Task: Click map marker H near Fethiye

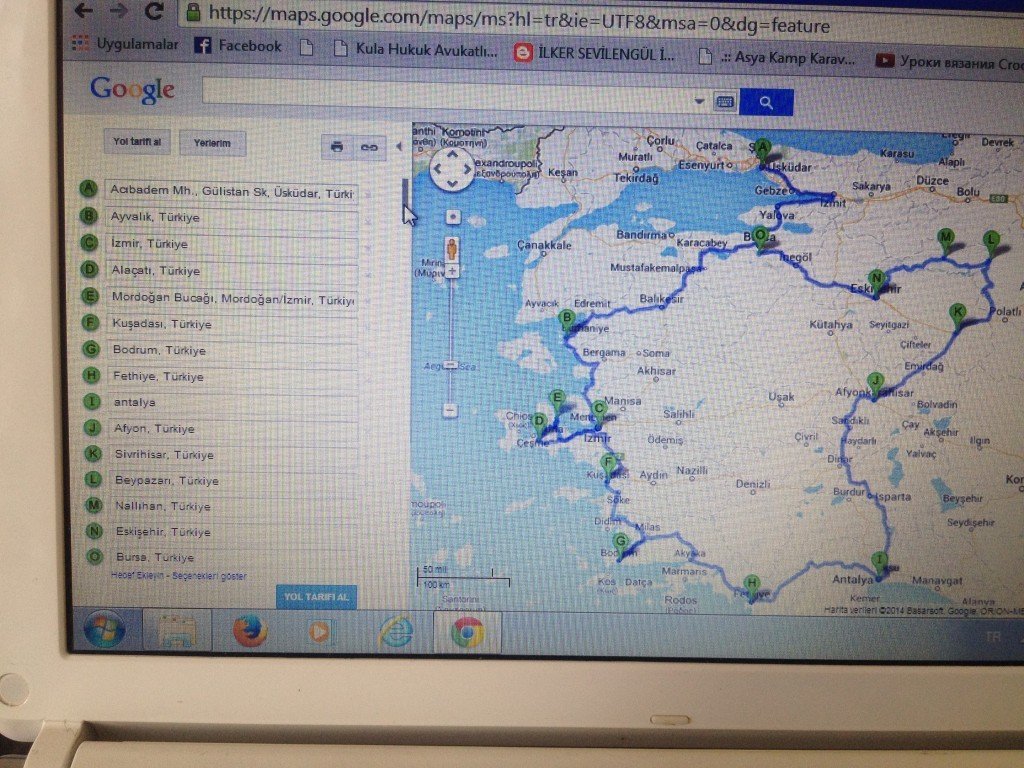Action: click(x=752, y=584)
